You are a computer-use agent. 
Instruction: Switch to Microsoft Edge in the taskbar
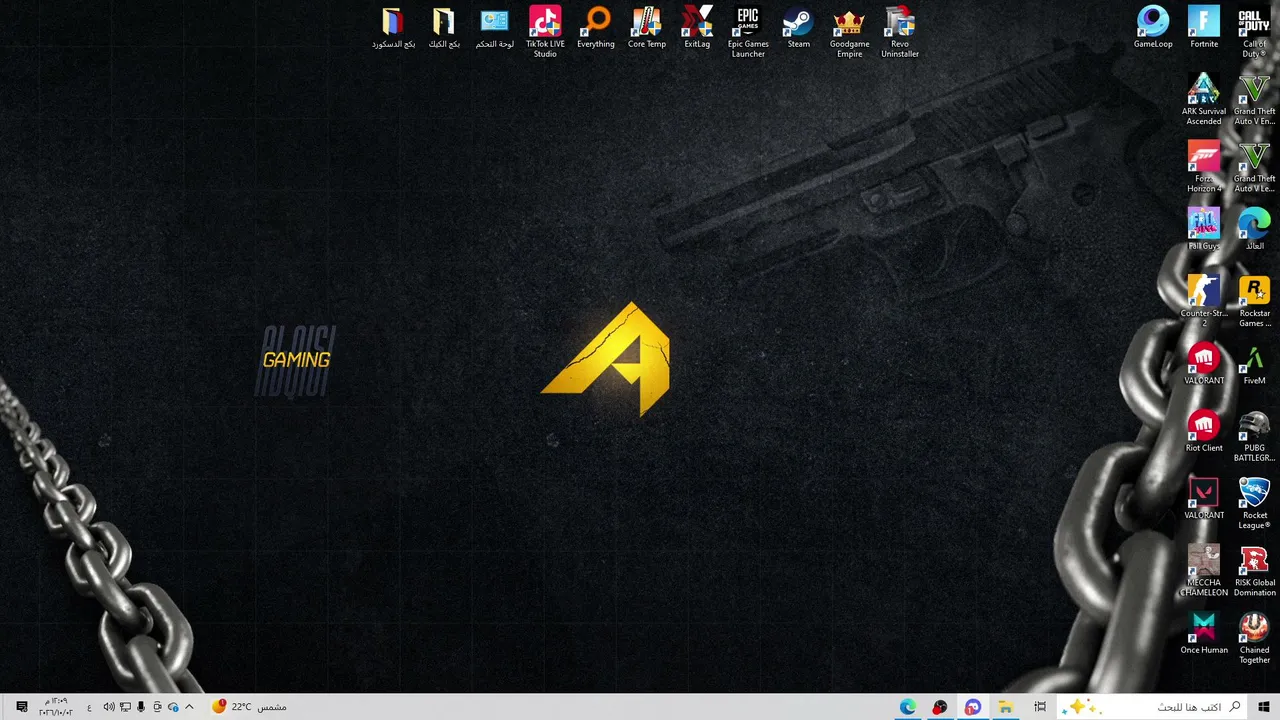tap(908, 707)
